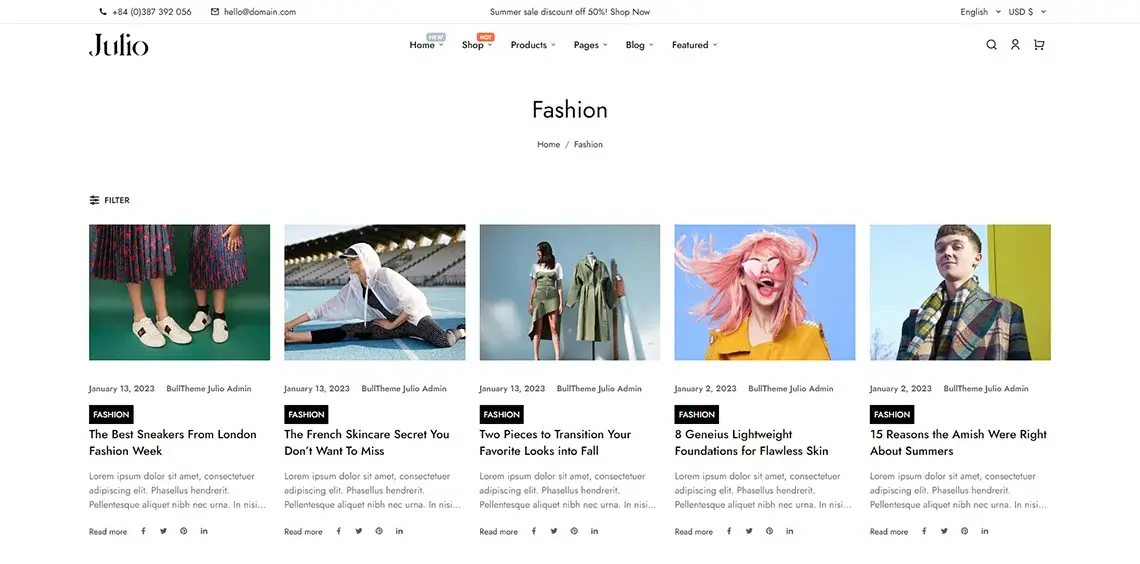Open the shopping cart icon

click(1039, 45)
